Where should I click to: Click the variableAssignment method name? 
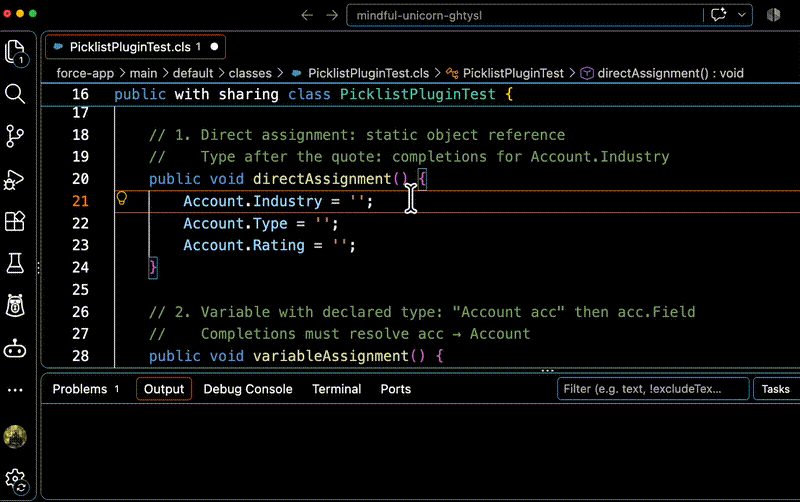(331, 356)
